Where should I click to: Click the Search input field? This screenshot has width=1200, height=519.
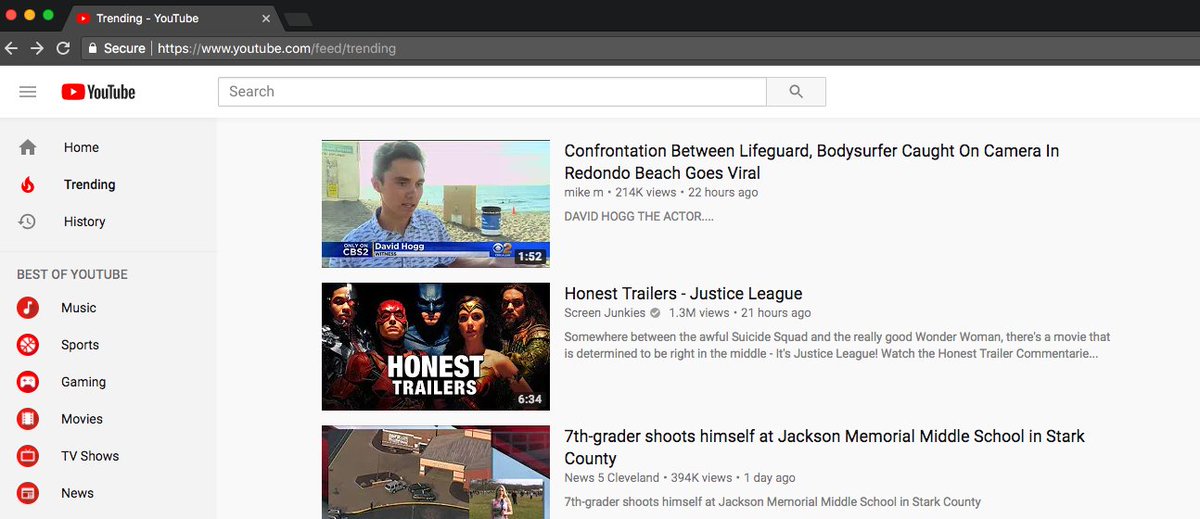(492, 92)
